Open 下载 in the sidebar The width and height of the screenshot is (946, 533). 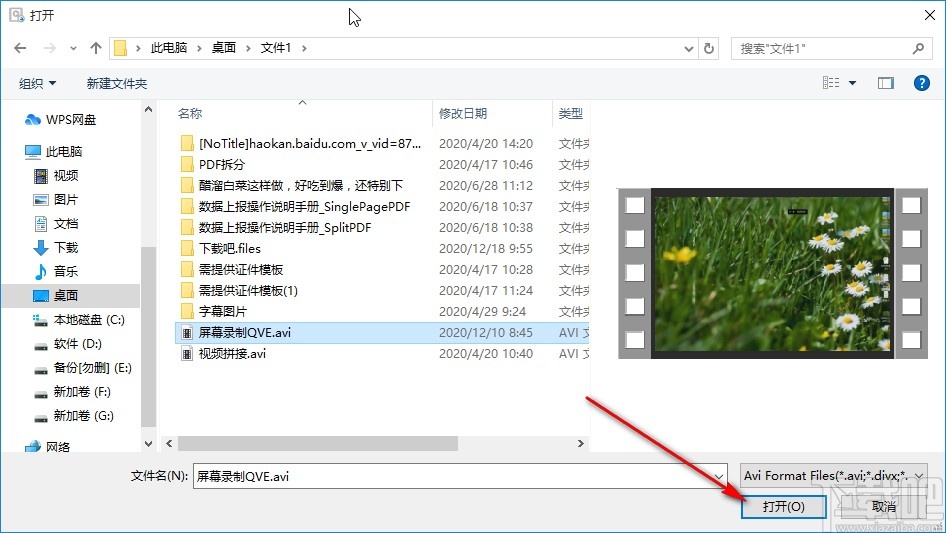(56, 247)
